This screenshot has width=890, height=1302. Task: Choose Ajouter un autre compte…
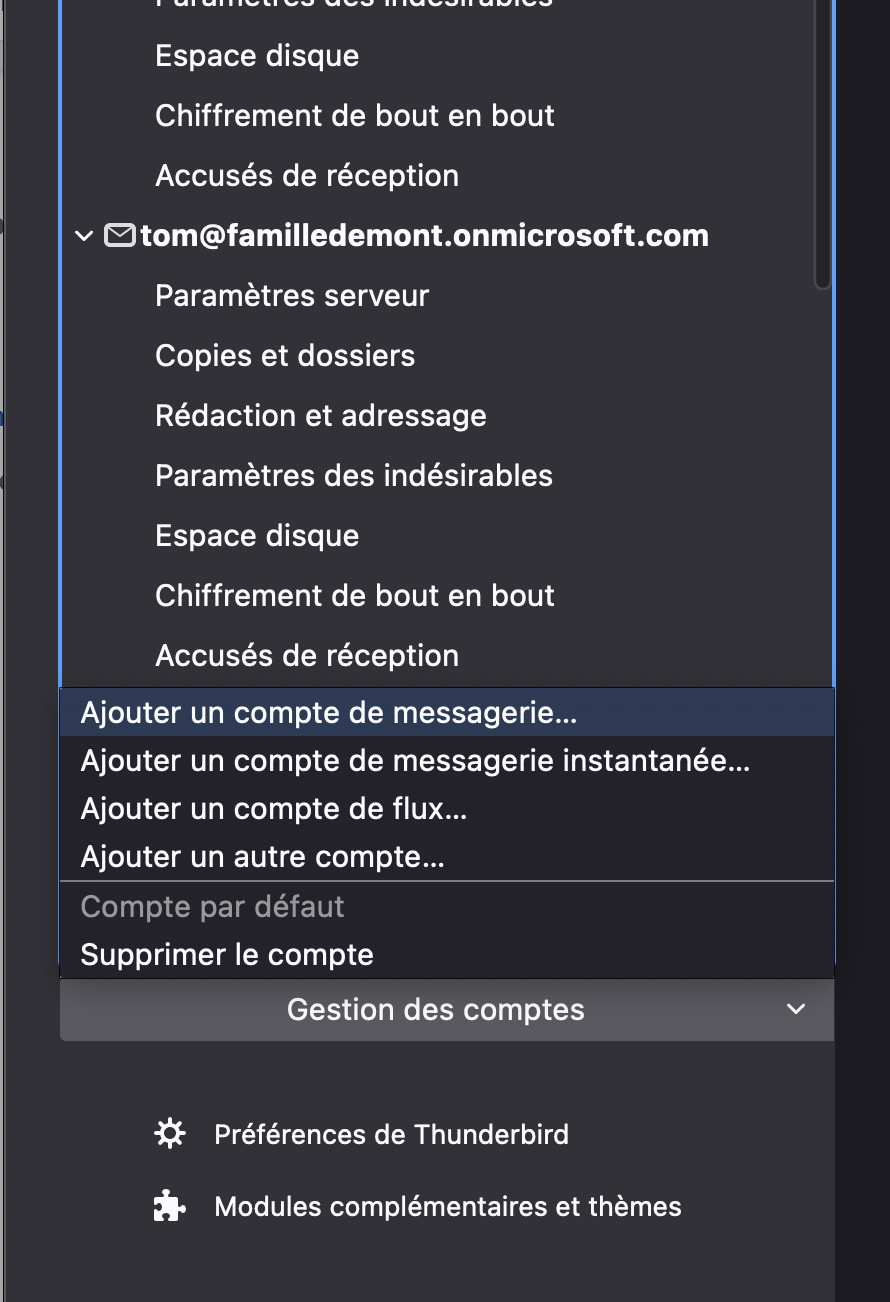point(262,857)
